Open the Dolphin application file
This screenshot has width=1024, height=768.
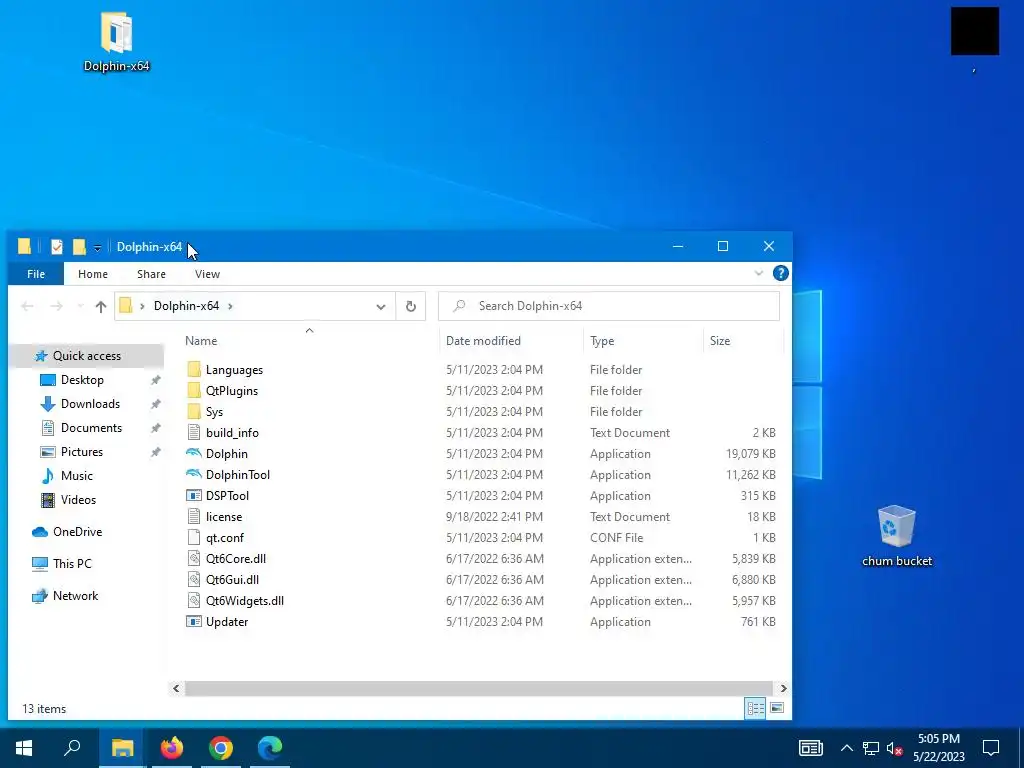pos(227,454)
